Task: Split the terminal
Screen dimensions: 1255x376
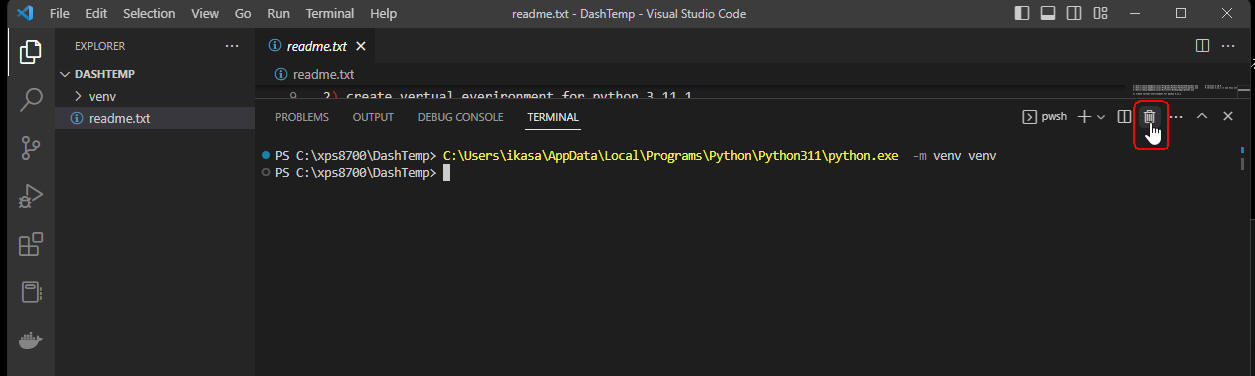Action: [1124, 117]
